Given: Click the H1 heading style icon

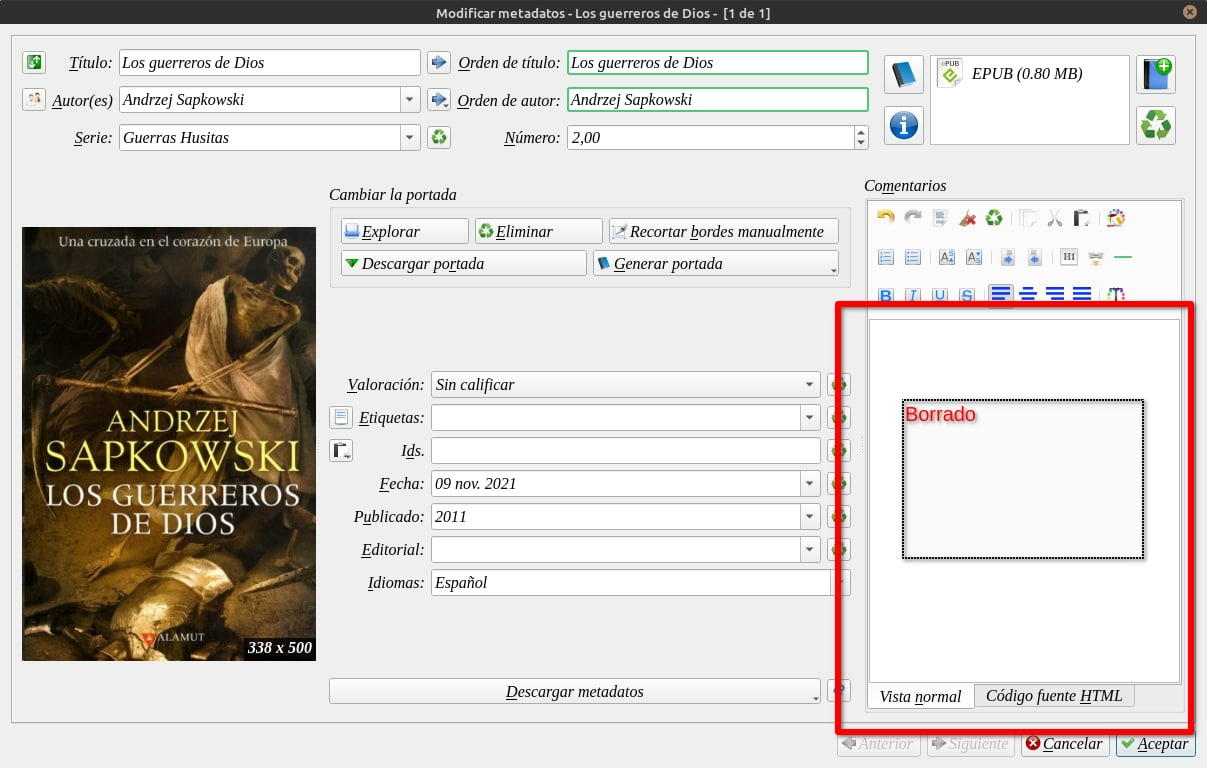Looking at the screenshot, I should [1068, 257].
